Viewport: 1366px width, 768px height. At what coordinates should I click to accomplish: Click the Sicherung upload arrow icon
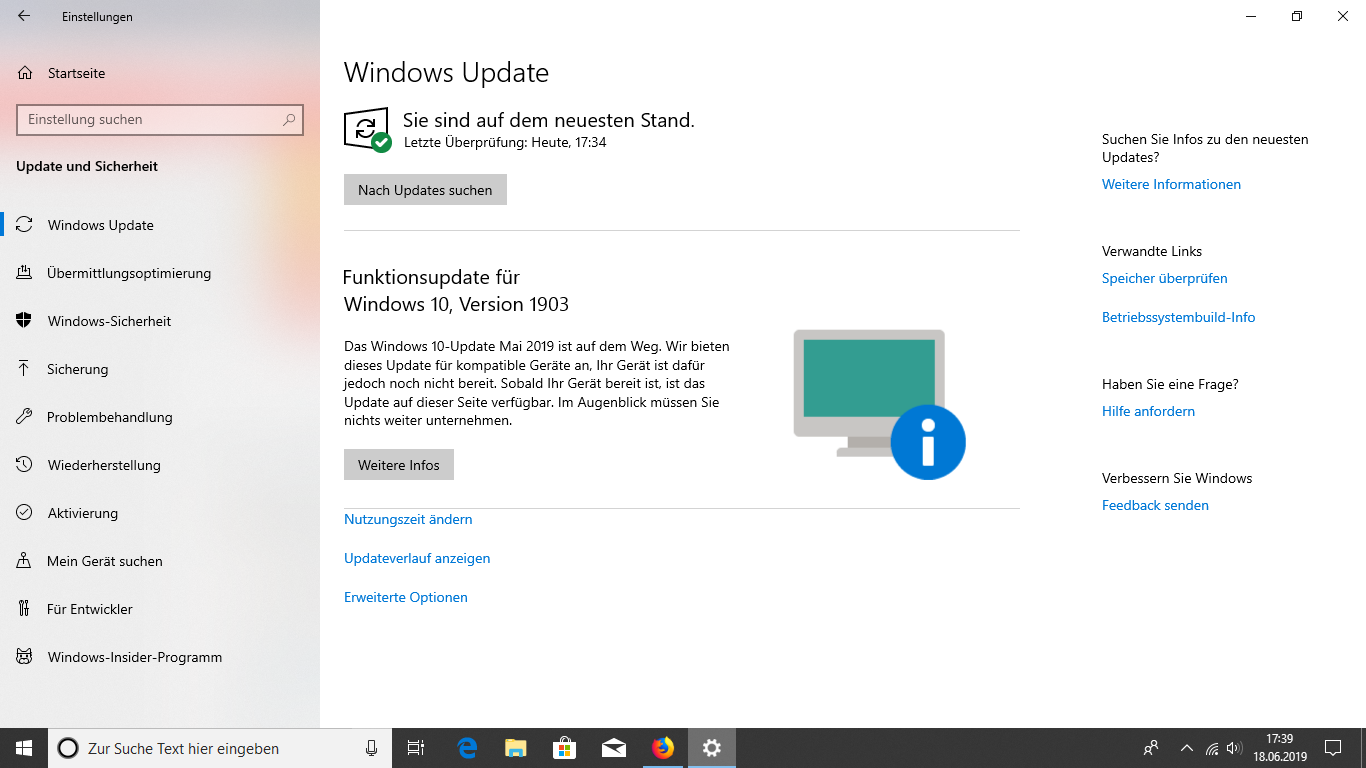[25, 369]
